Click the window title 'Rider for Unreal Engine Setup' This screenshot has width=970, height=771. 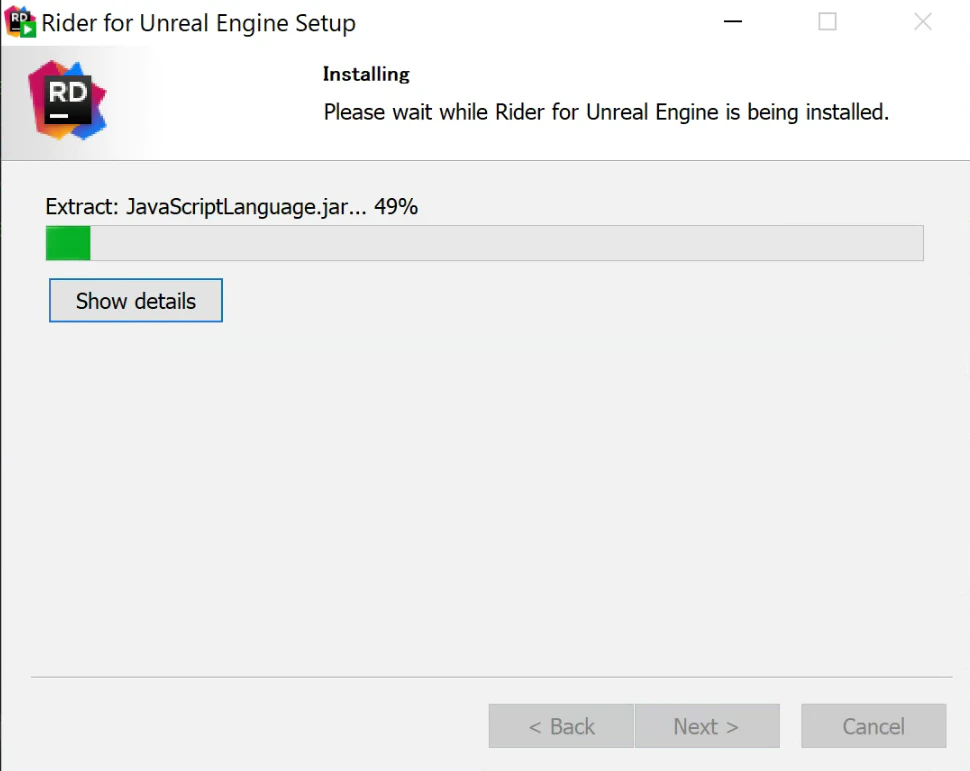click(x=199, y=24)
